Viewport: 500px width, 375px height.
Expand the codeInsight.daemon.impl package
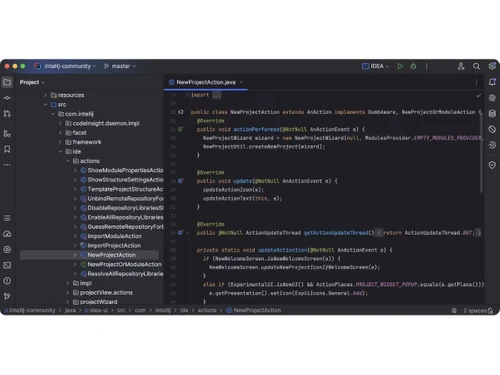point(60,123)
